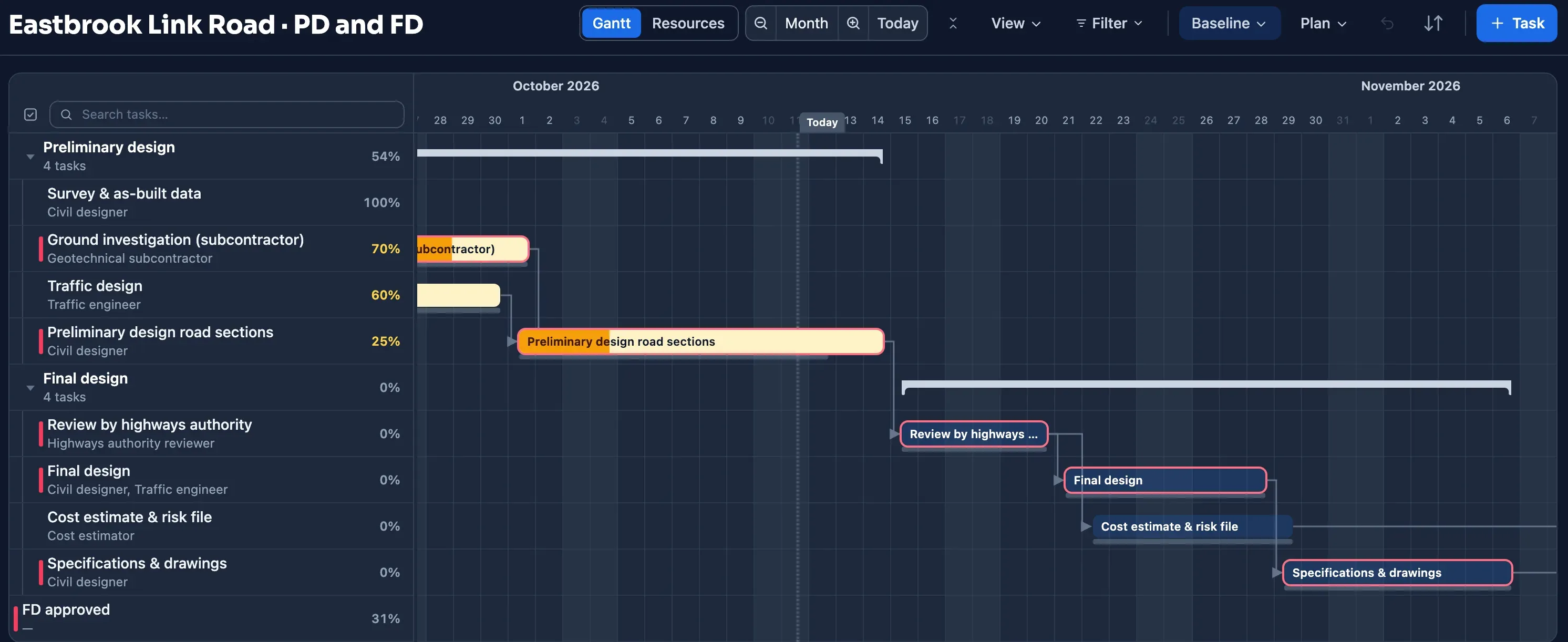
Task: Click the 25% progress value
Action: tap(385, 341)
